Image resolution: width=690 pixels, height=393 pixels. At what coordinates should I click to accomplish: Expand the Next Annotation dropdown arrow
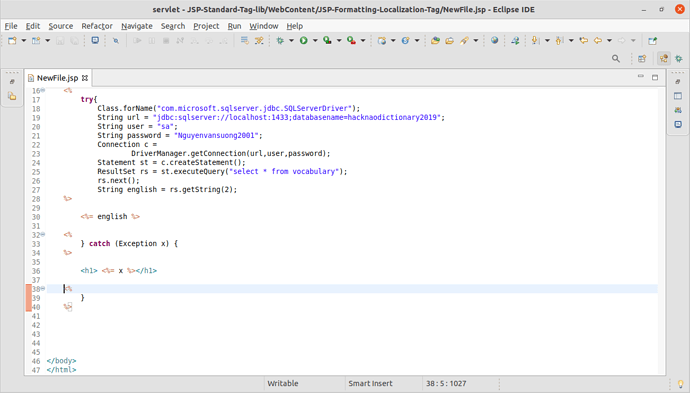(x=547, y=40)
